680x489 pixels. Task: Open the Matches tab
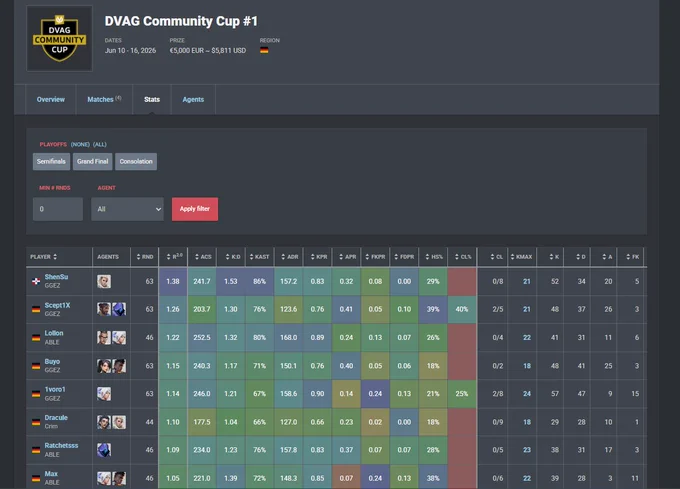[104, 100]
